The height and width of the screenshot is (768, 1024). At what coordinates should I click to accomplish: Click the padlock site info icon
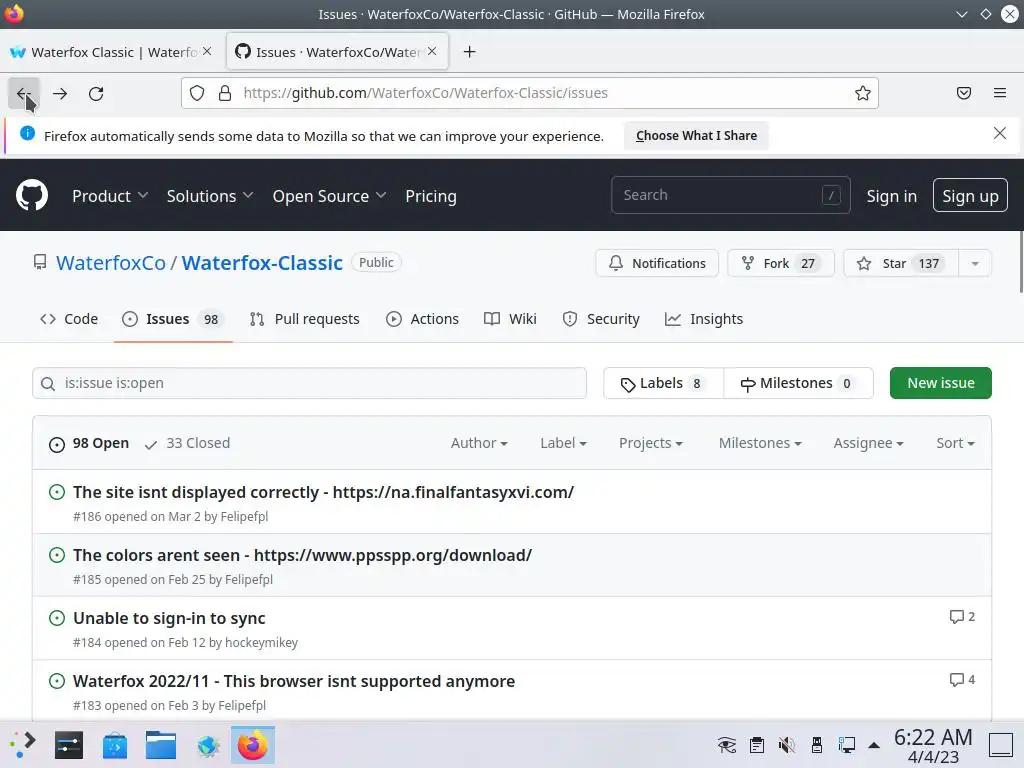coord(225,93)
